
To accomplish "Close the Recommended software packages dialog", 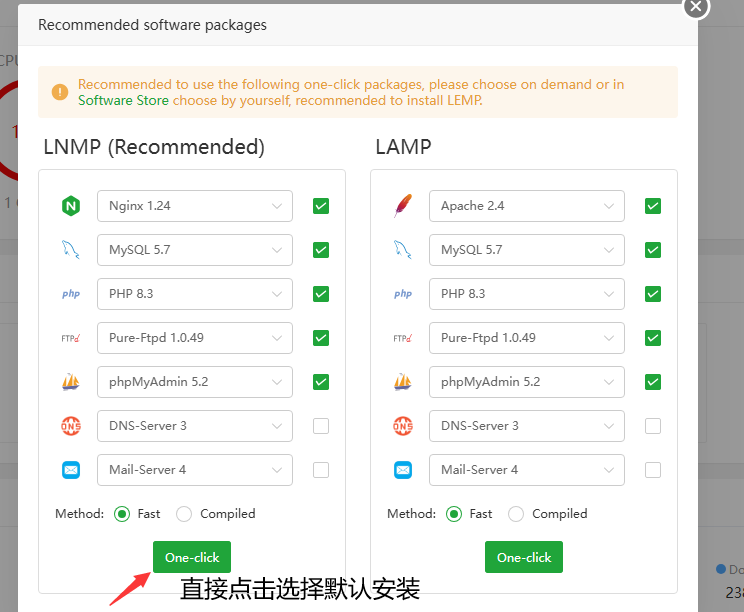I will pos(696,7).
